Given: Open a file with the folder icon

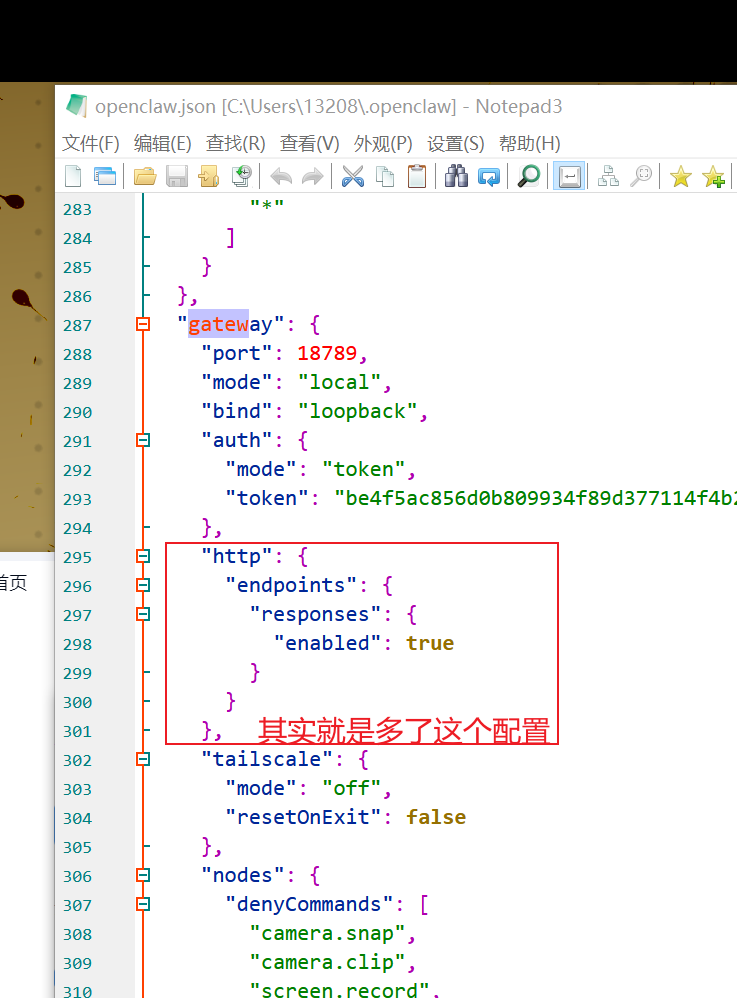Looking at the screenshot, I should click(145, 176).
